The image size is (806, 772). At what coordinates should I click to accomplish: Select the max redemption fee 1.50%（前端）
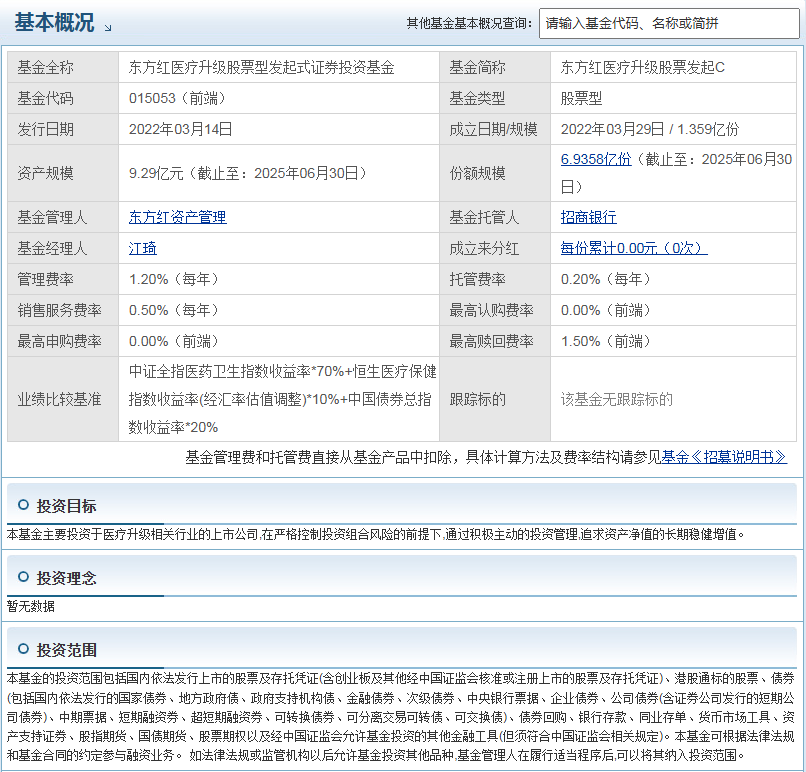coord(606,341)
